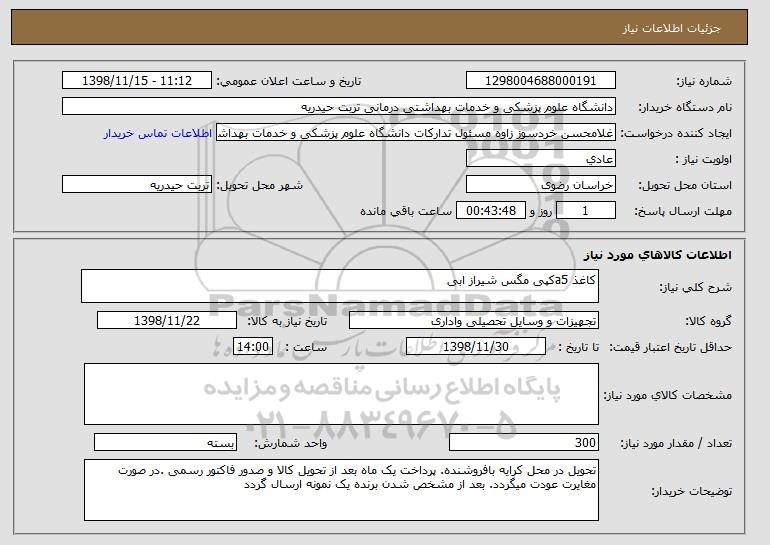Click the unit of measure field بسته
Image resolution: width=770 pixels, height=545 pixels.
click(x=165, y=442)
